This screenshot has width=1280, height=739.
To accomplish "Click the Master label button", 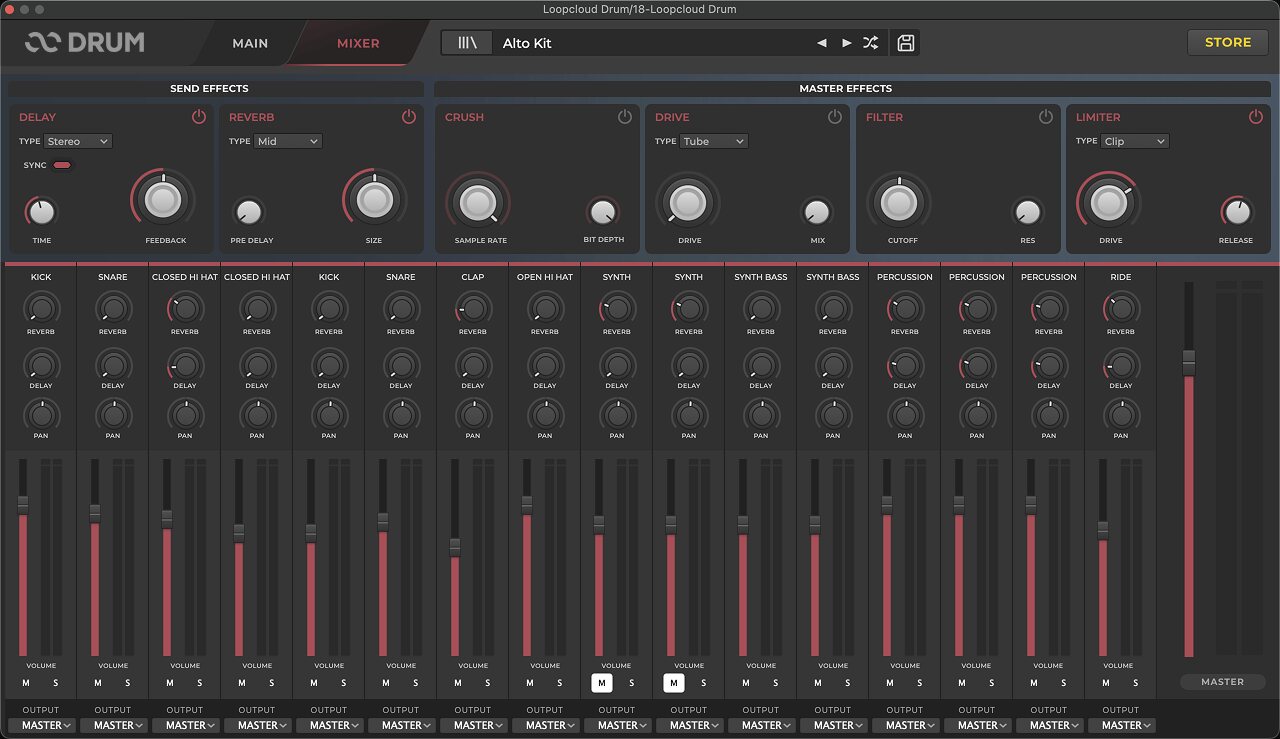I will (1222, 682).
